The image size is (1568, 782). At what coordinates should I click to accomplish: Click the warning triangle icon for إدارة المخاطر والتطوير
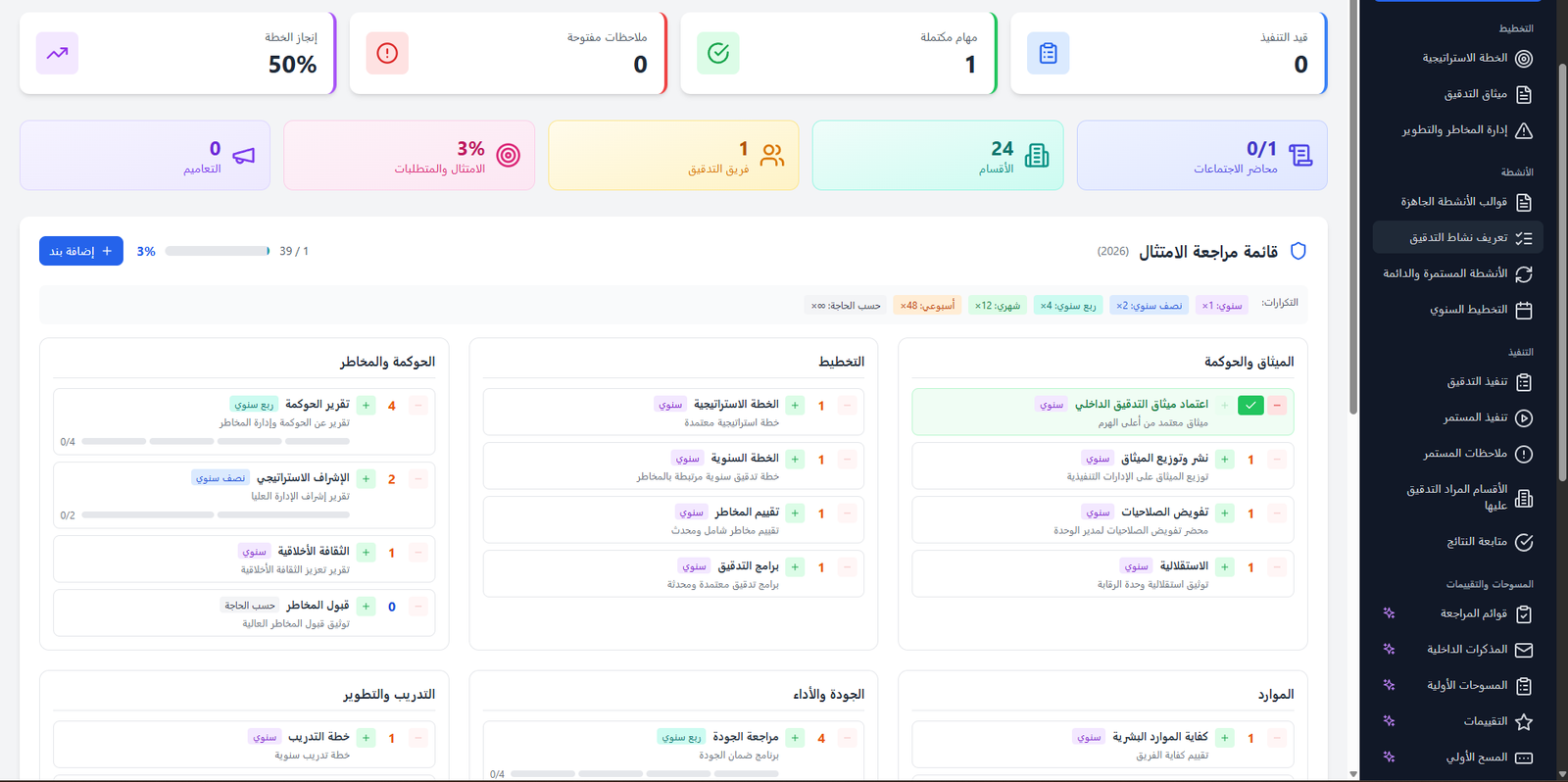click(x=1524, y=130)
